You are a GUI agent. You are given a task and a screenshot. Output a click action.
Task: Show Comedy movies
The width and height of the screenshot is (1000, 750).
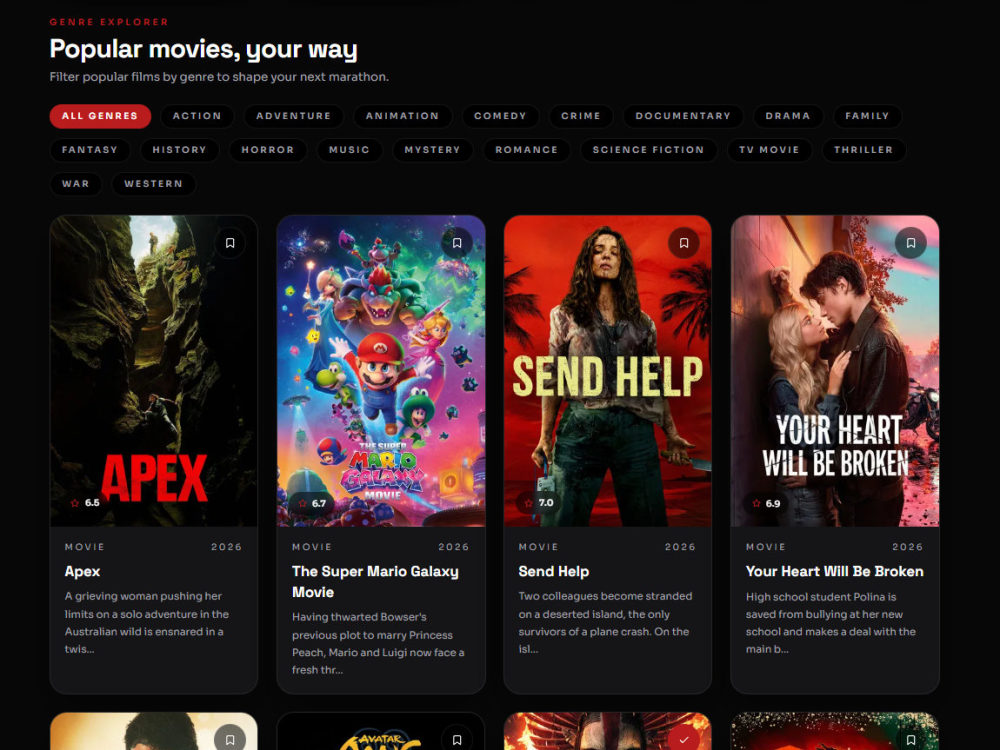[501, 116]
